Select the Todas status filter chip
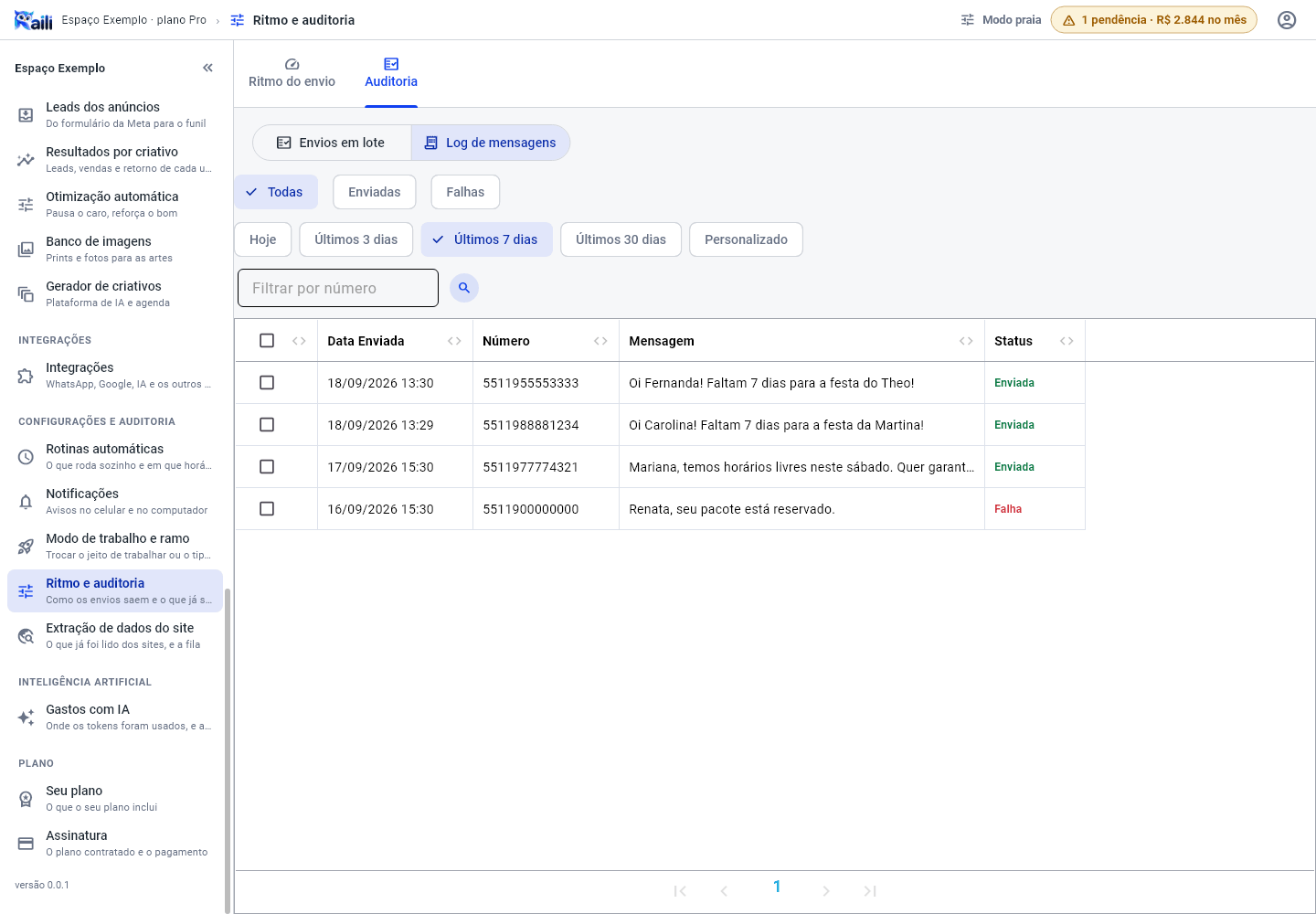This screenshot has width=1316, height=914. (276, 192)
